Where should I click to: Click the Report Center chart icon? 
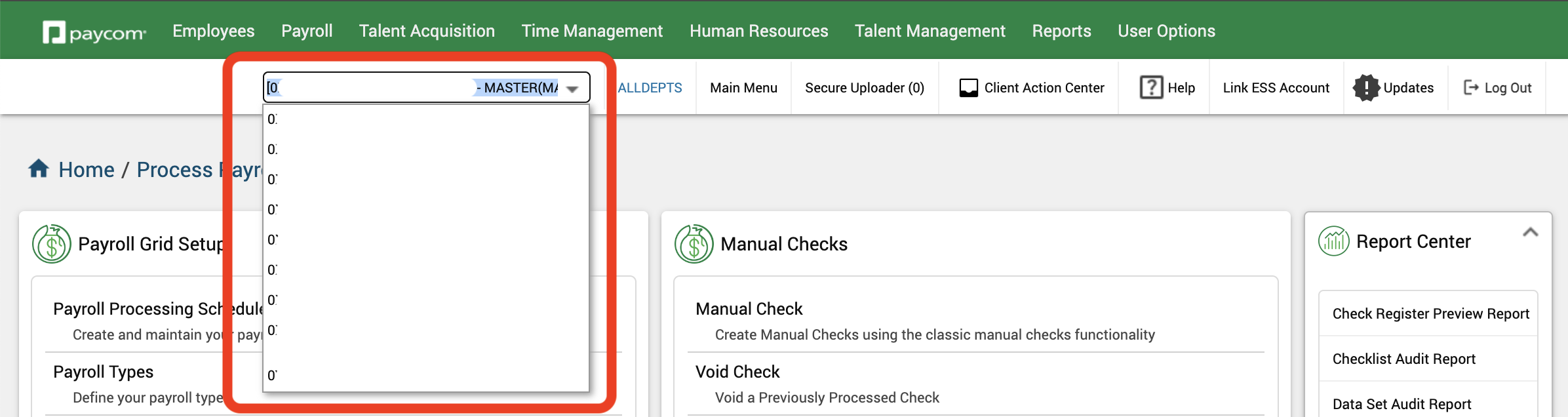[1333, 241]
